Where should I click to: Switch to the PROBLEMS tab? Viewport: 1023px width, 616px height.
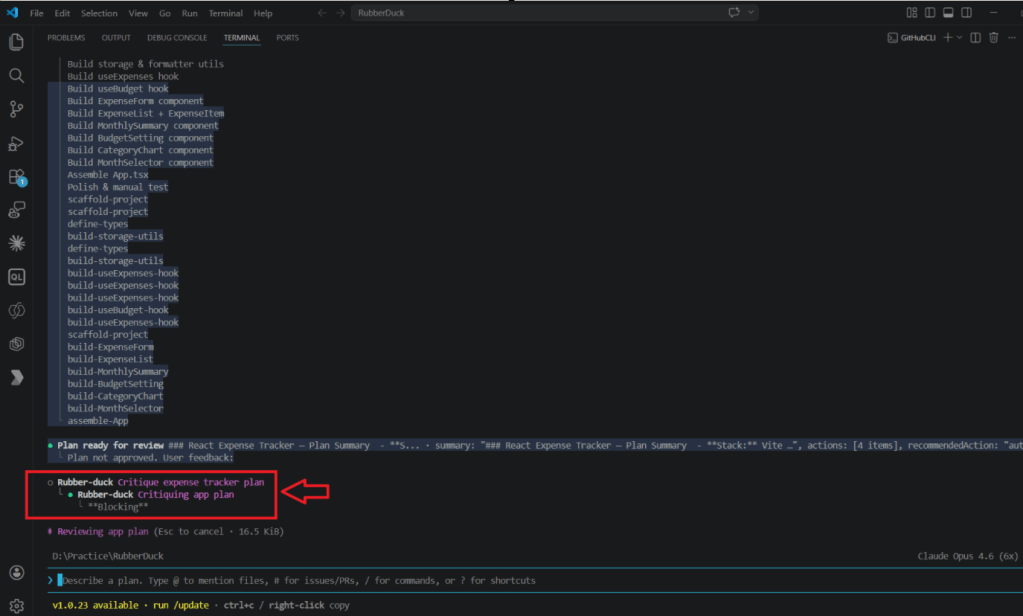coord(66,38)
